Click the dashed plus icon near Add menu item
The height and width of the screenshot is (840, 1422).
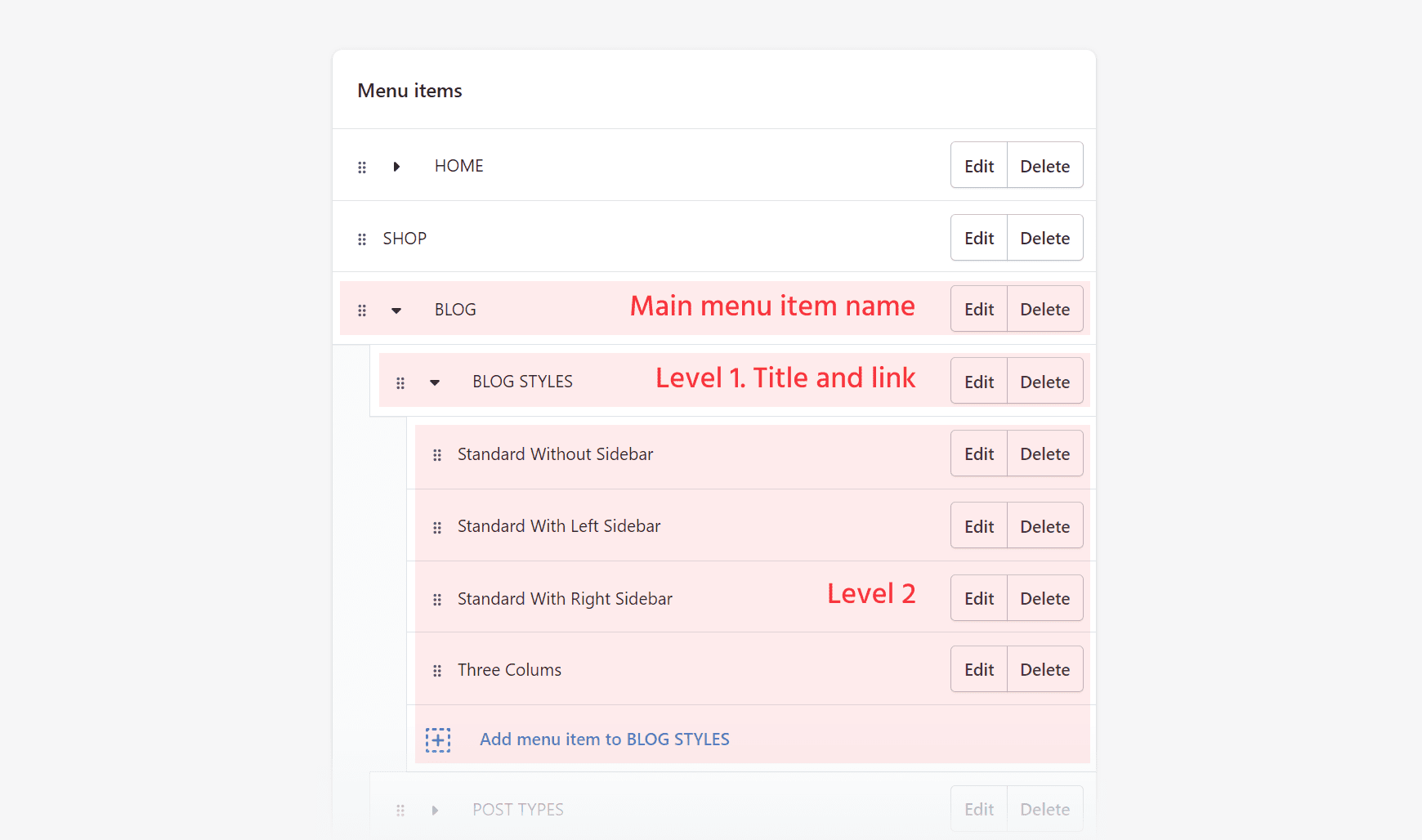[x=438, y=739]
